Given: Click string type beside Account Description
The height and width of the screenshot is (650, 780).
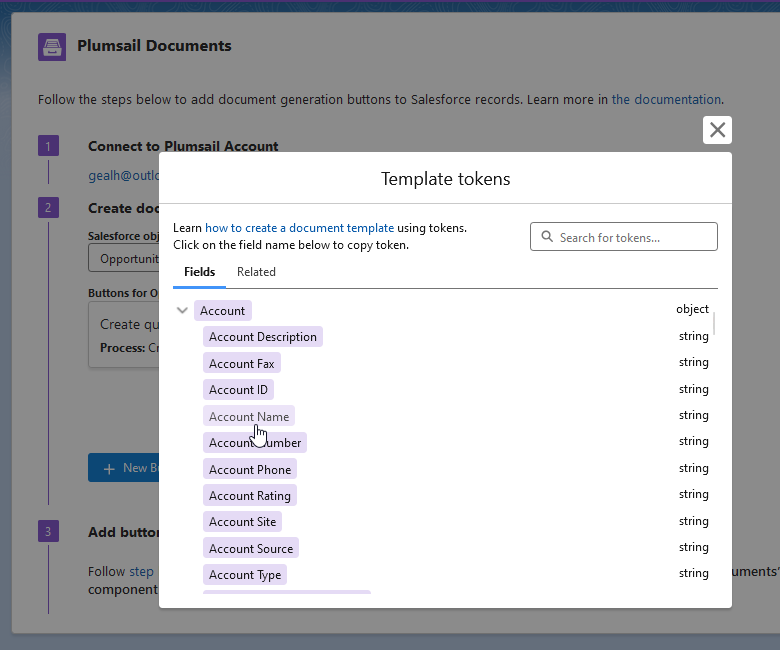Looking at the screenshot, I should click(x=693, y=336).
